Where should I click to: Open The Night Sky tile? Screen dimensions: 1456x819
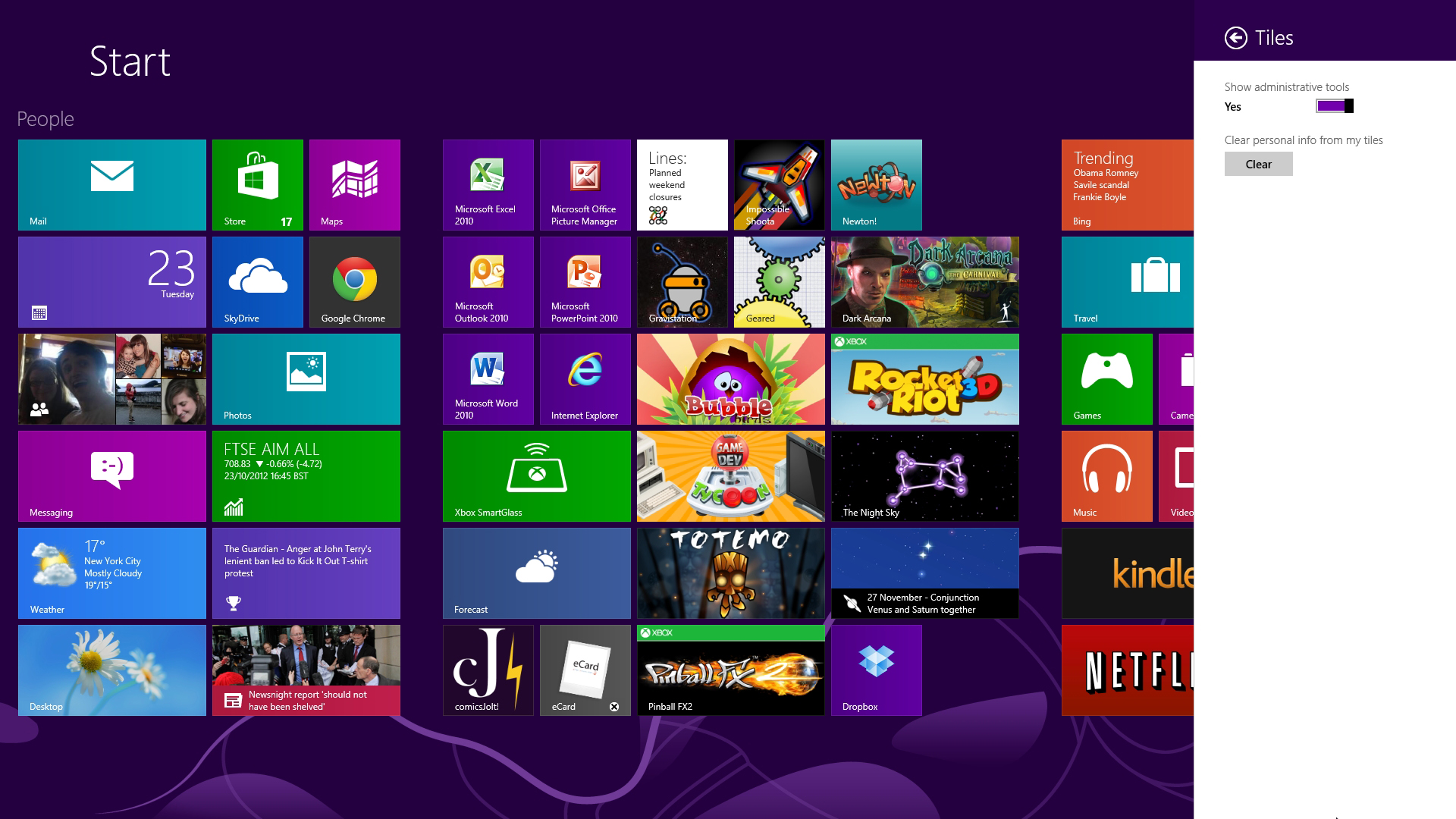[x=925, y=476]
